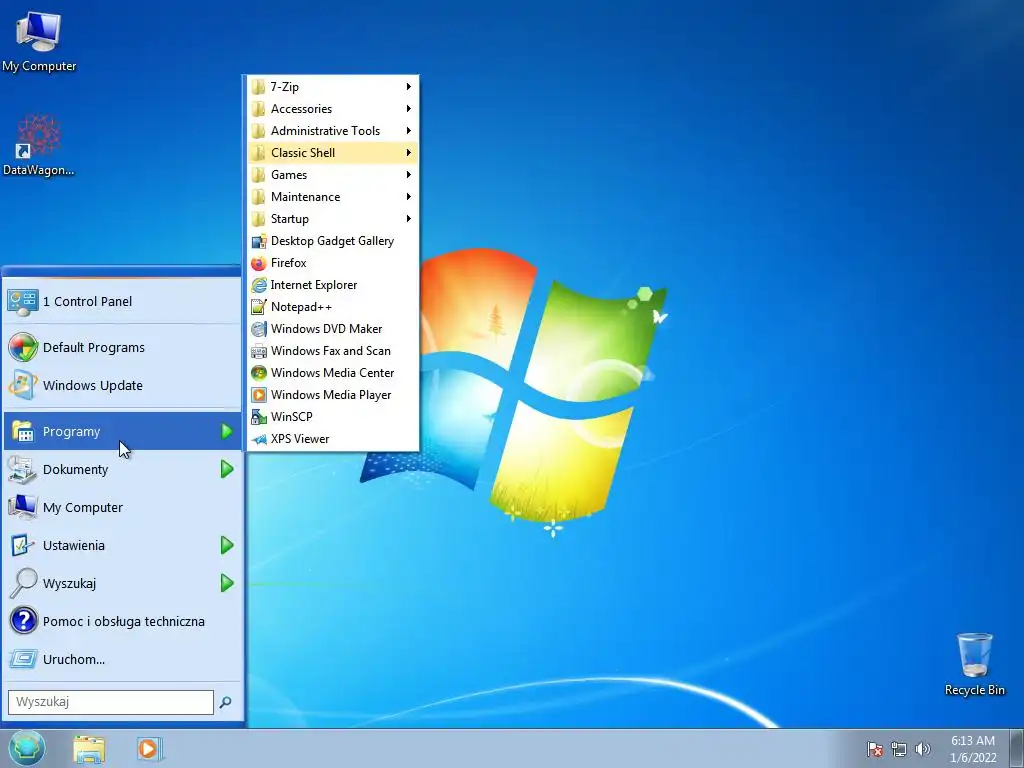Click the Start menu My Computer icon
This screenshot has width=1024, height=768.
click(23, 507)
